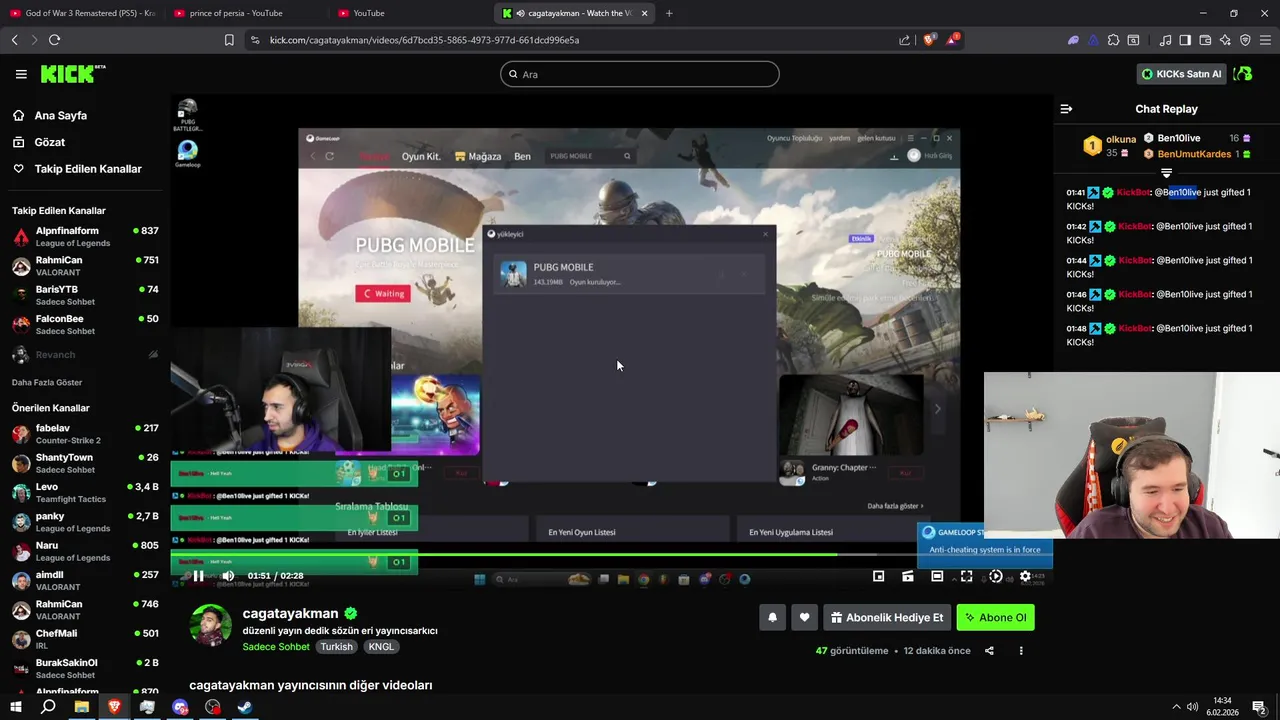Open the three-dot more options menu
Image resolution: width=1280 pixels, height=720 pixels.
(1021, 651)
